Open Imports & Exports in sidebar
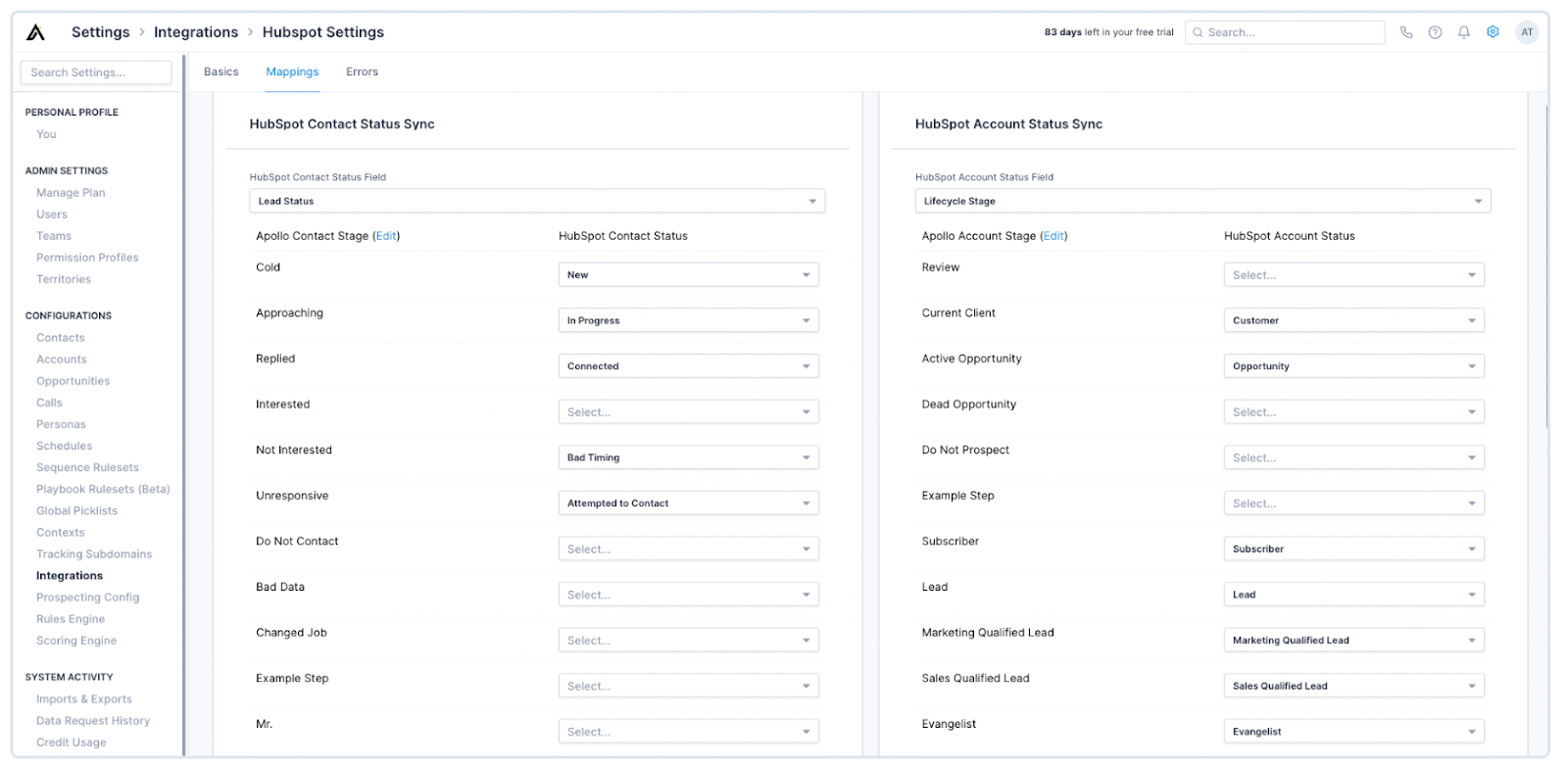The image size is (1568, 767). (84, 699)
